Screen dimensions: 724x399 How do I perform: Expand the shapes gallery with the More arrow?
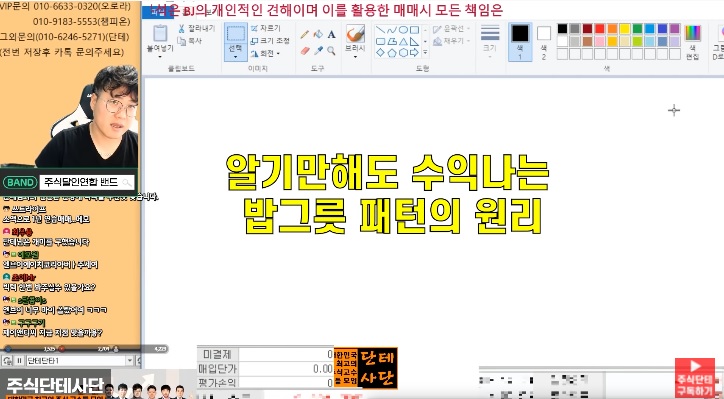click(425, 53)
